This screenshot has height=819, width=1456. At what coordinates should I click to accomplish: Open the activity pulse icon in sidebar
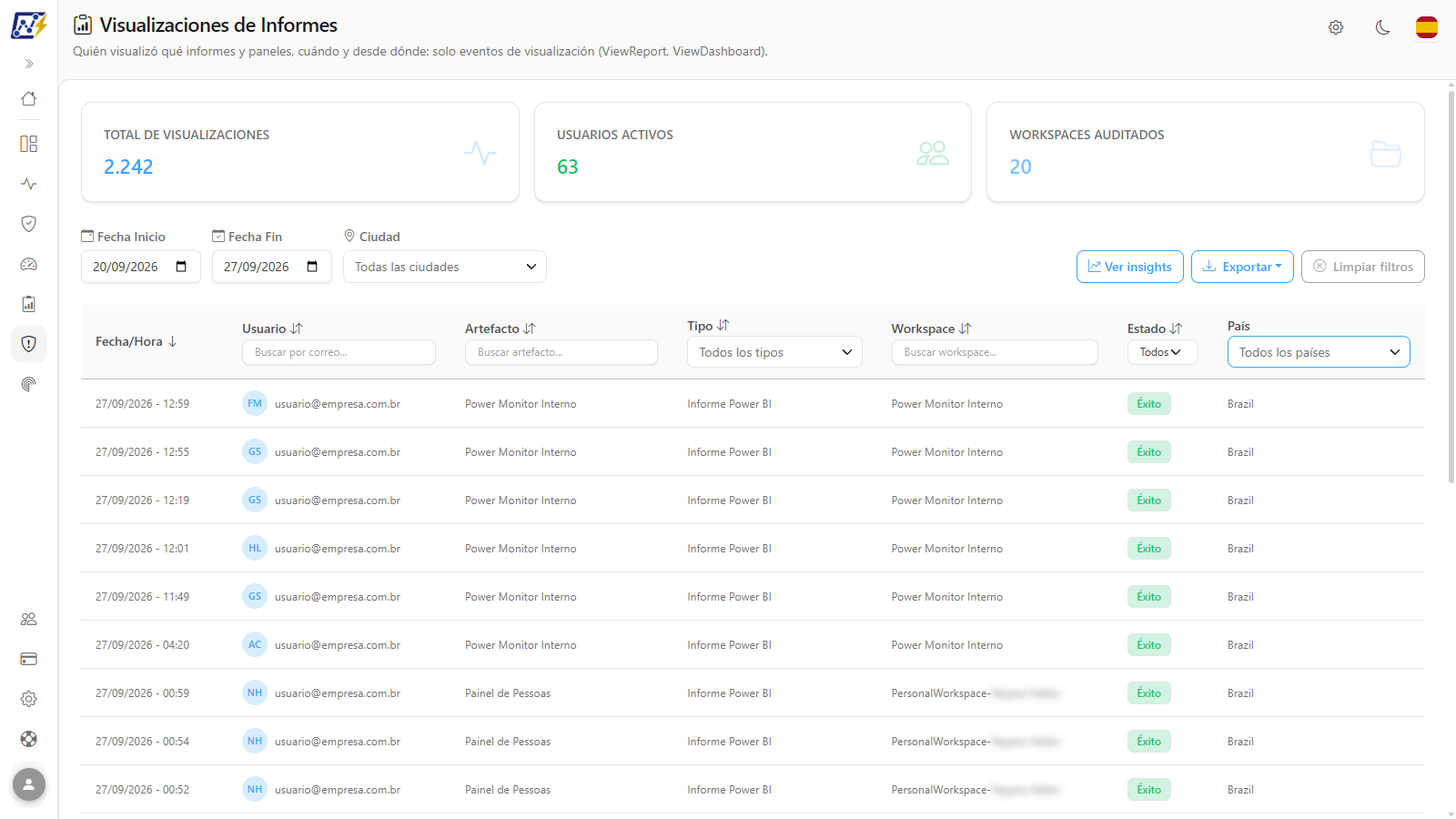29,184
